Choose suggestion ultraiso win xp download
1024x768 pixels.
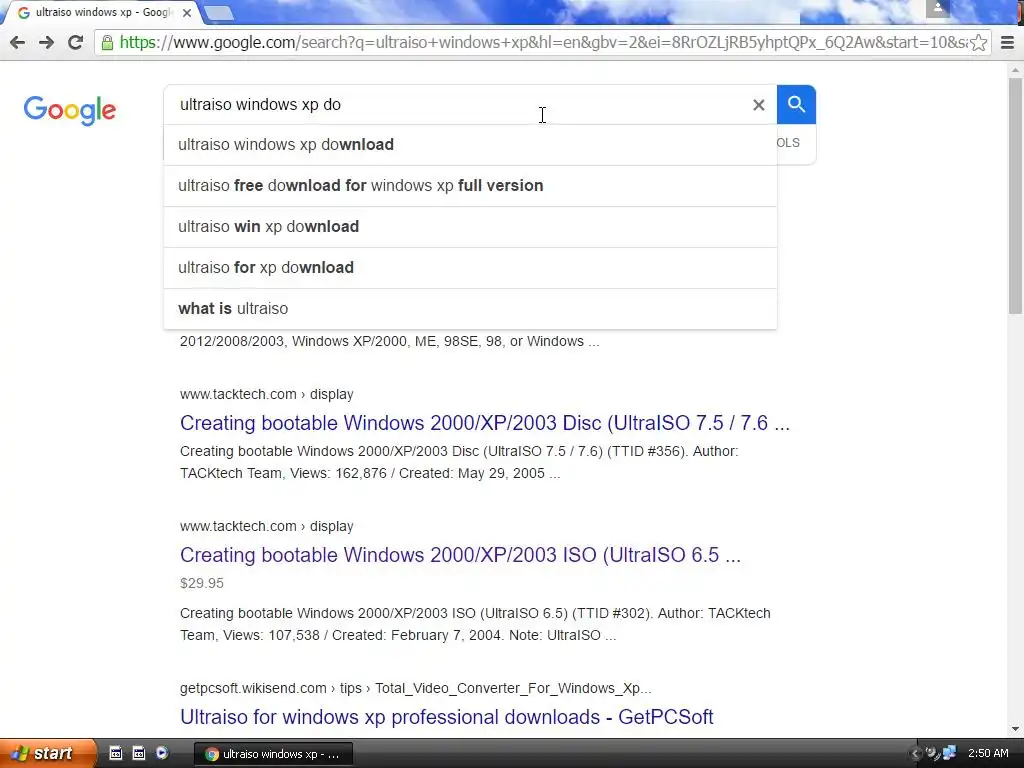click(x=470, y=227)
